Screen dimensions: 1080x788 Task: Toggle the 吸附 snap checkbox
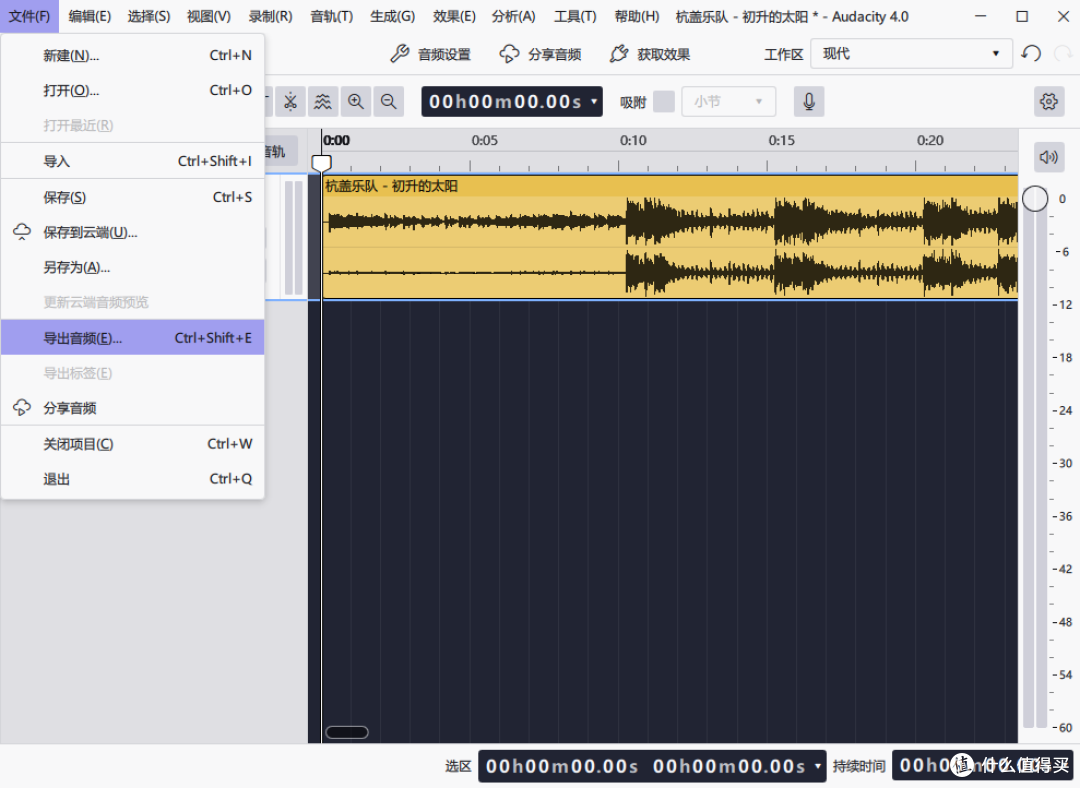point(664,101)
